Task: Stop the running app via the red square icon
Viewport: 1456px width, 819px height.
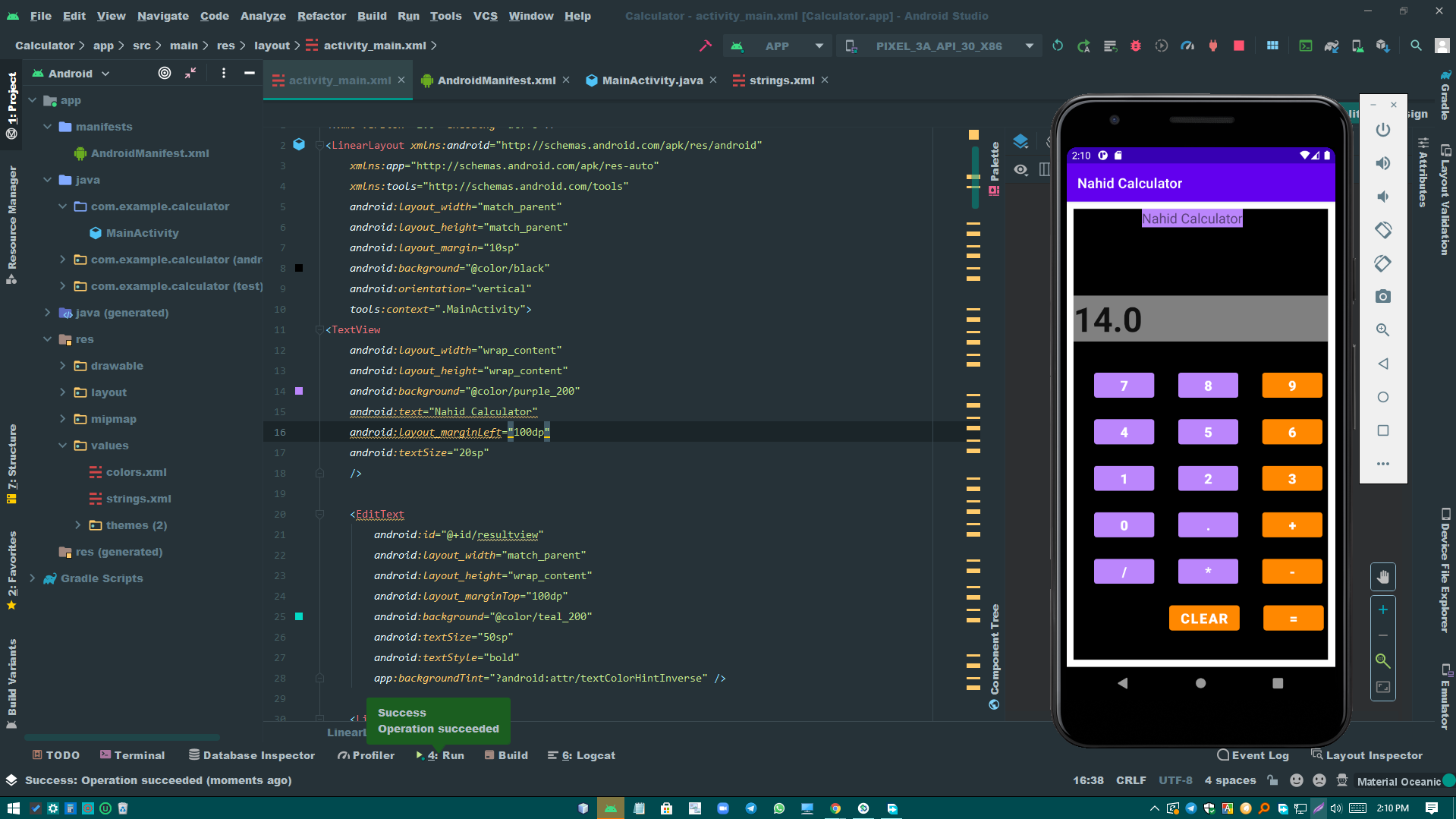Action: pos(1240,46)
